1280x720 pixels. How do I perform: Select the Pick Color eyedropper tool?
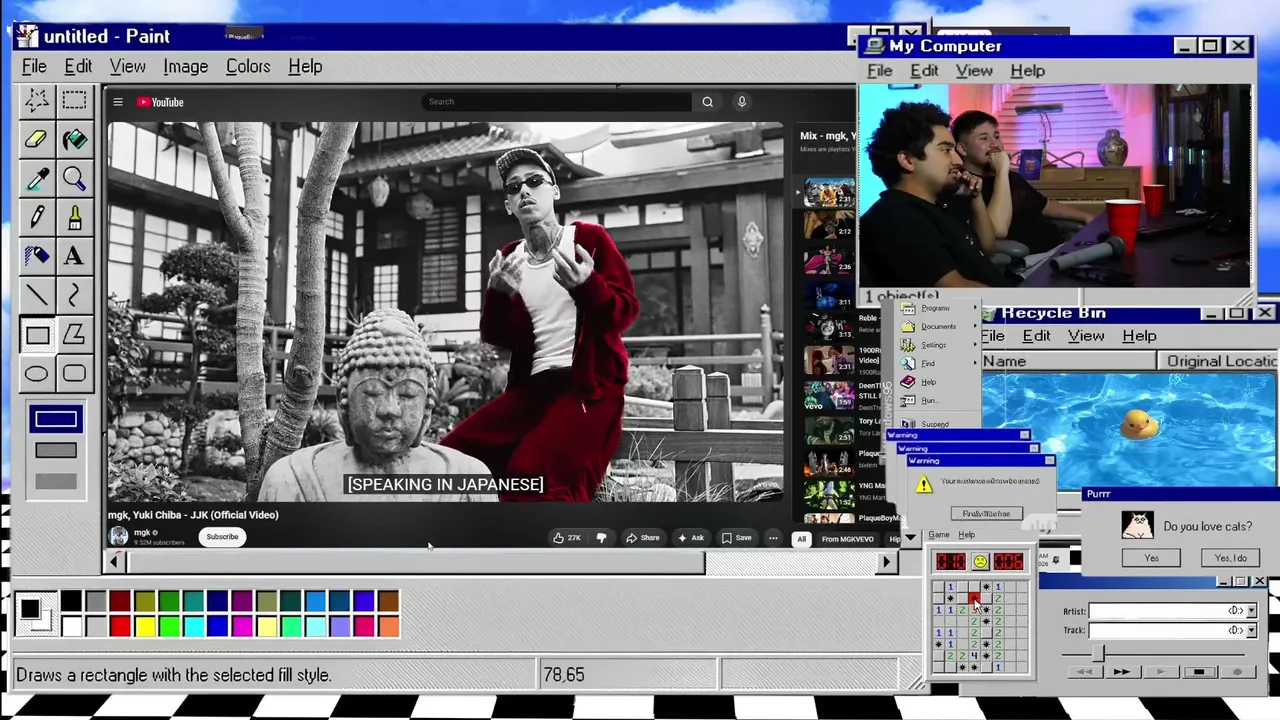tap(37, 178)
